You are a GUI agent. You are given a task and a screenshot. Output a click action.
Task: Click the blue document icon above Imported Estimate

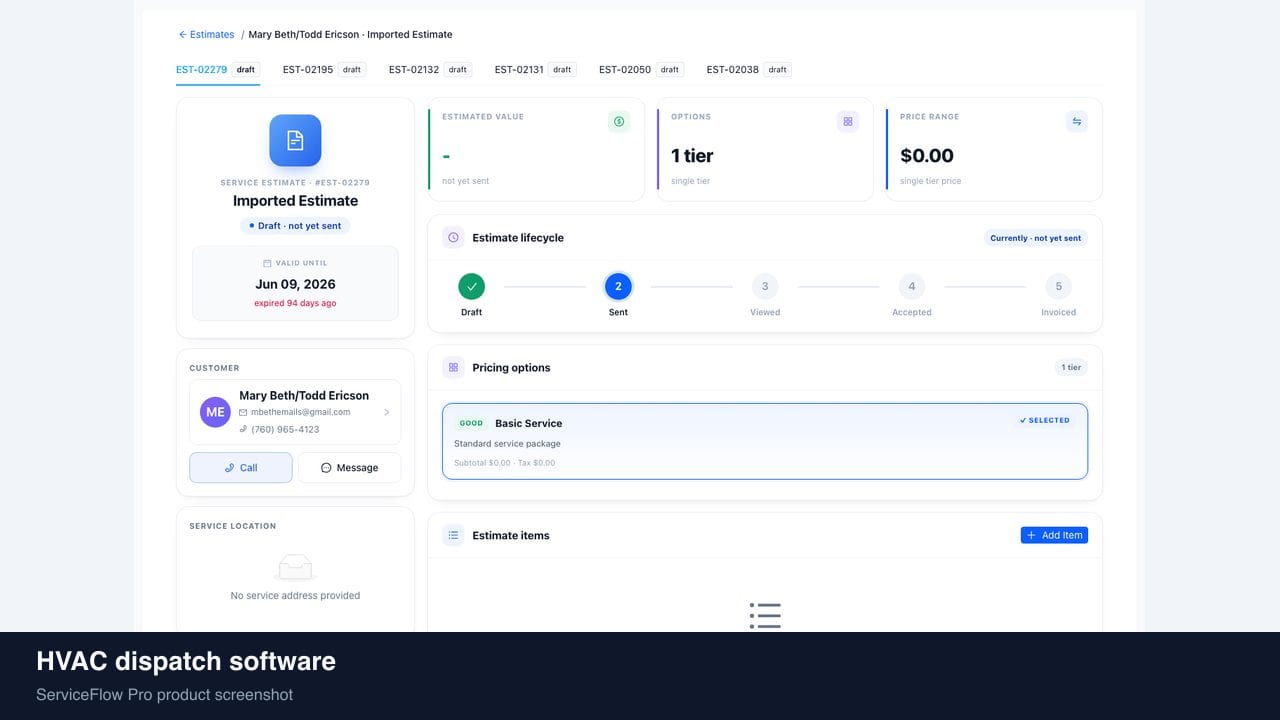295,140
